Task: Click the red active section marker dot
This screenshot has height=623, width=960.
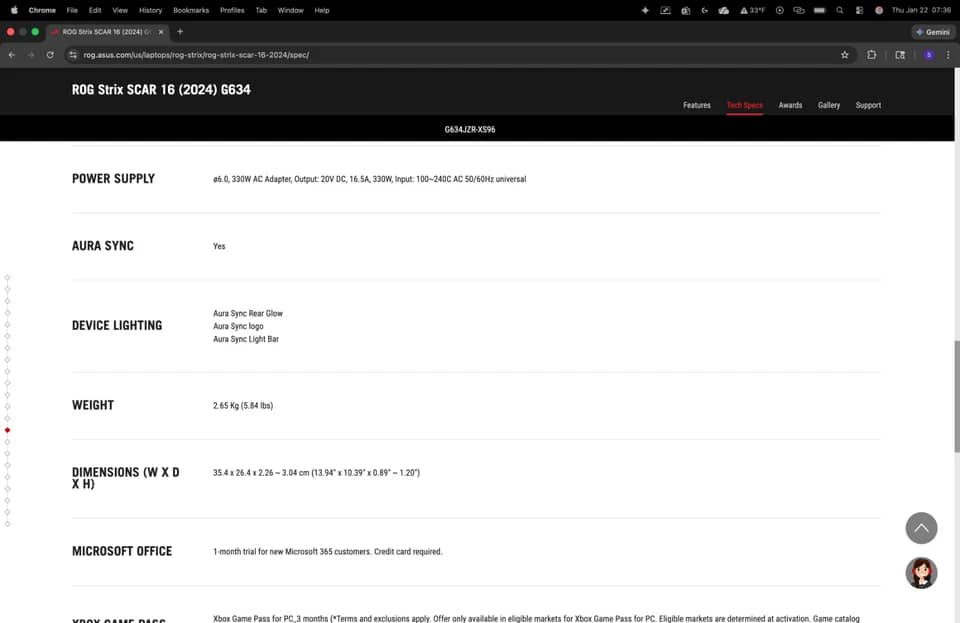Action: point(7,430)
